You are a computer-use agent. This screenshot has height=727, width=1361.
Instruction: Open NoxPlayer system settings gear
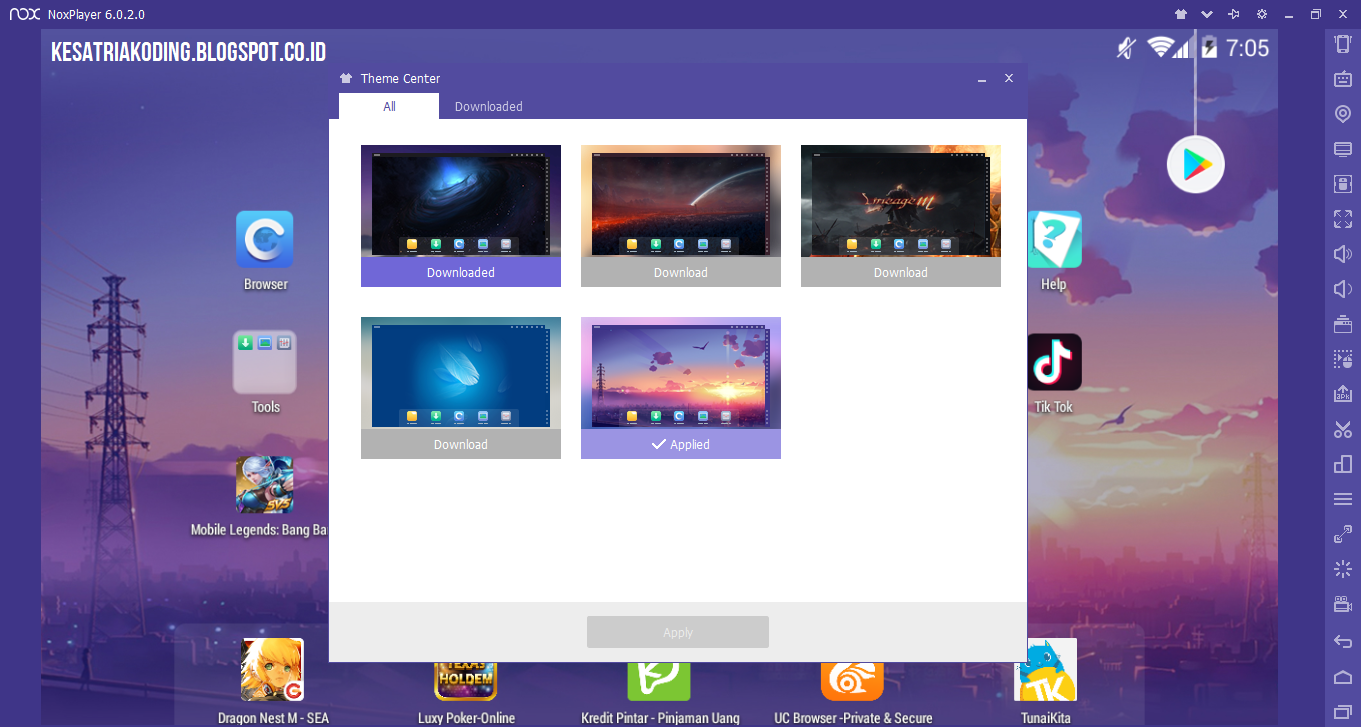(1261, 14)
